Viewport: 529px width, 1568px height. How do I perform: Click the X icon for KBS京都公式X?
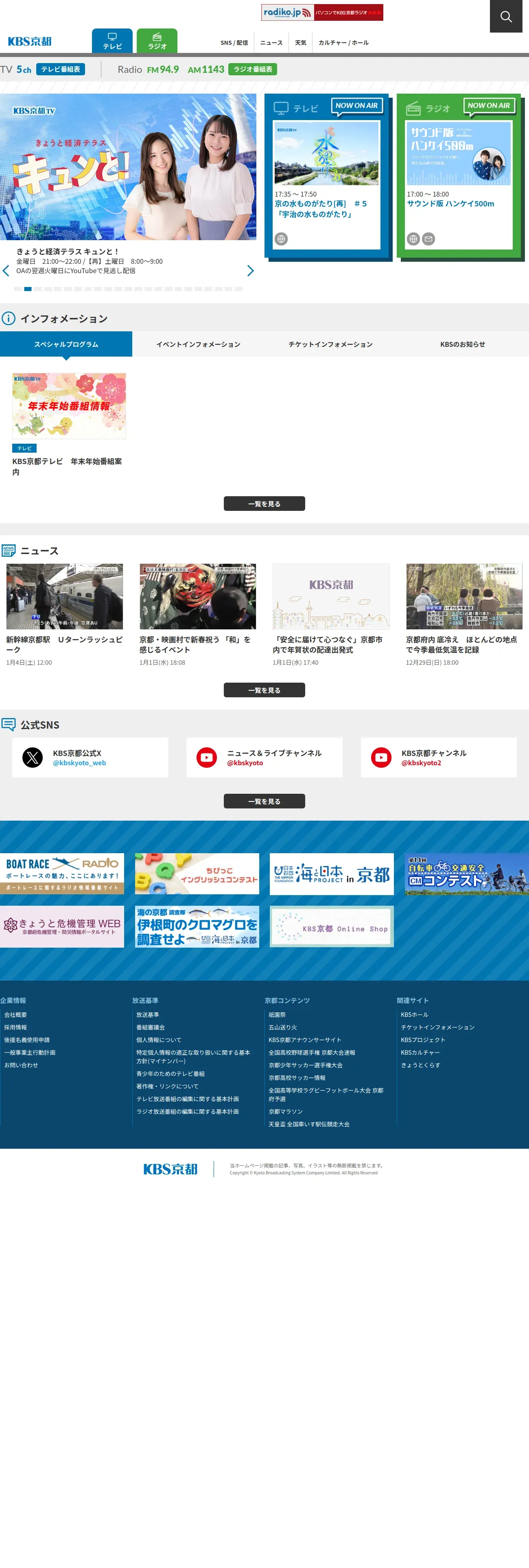coord(32,757)
